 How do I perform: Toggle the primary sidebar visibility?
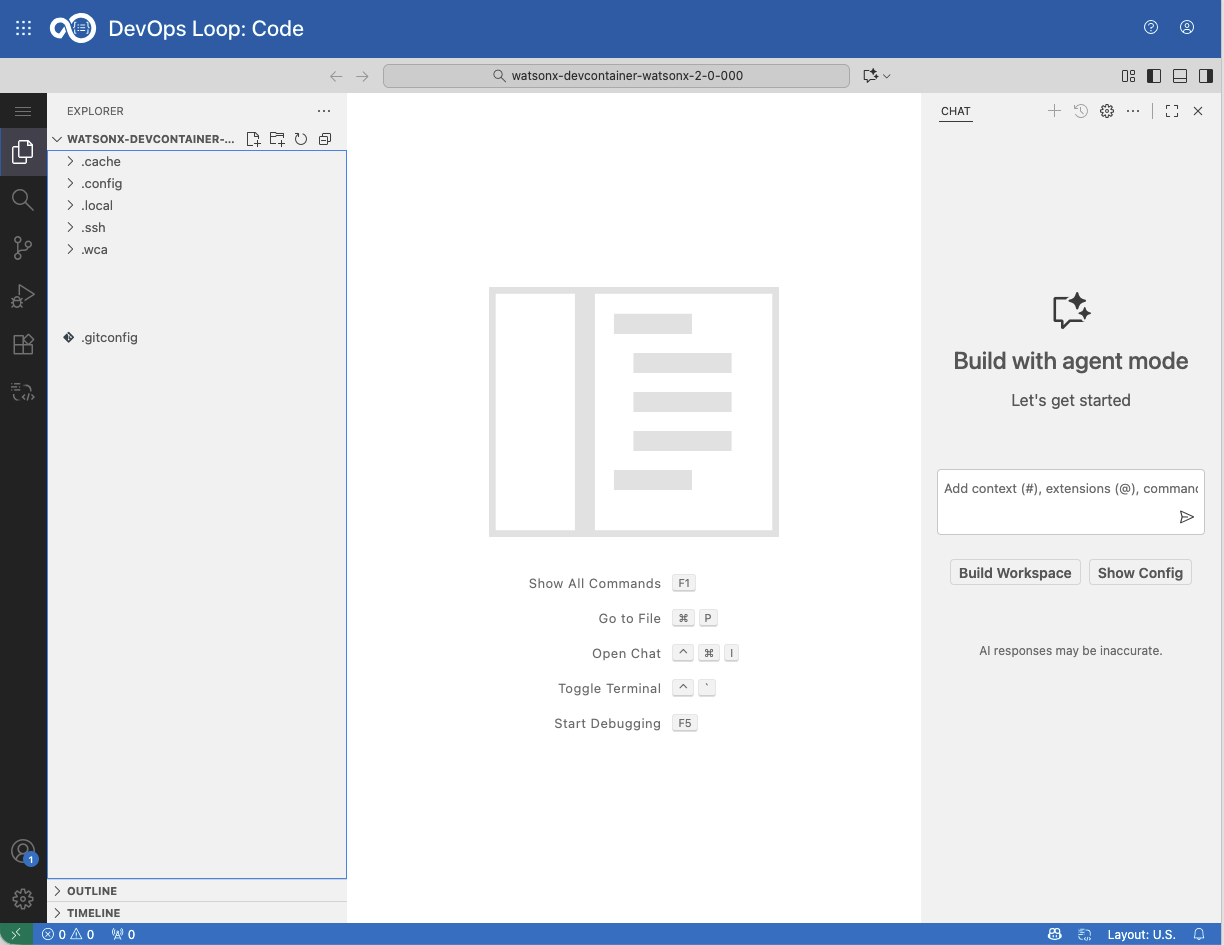click(1153, 75)
